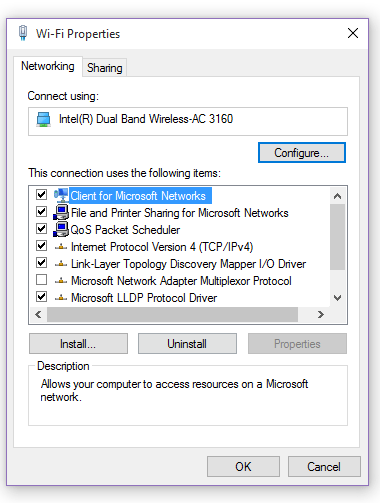The image size is (380, 503).
Task: Click the QoS Packet Scheduler computer icon
Action: pos(61,229)
